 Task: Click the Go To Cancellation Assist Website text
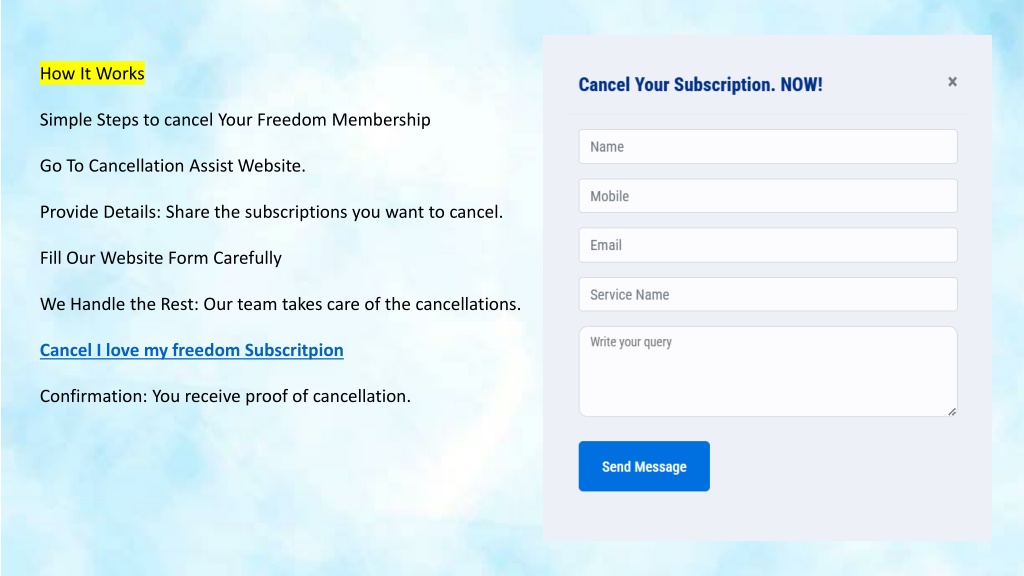172,166
